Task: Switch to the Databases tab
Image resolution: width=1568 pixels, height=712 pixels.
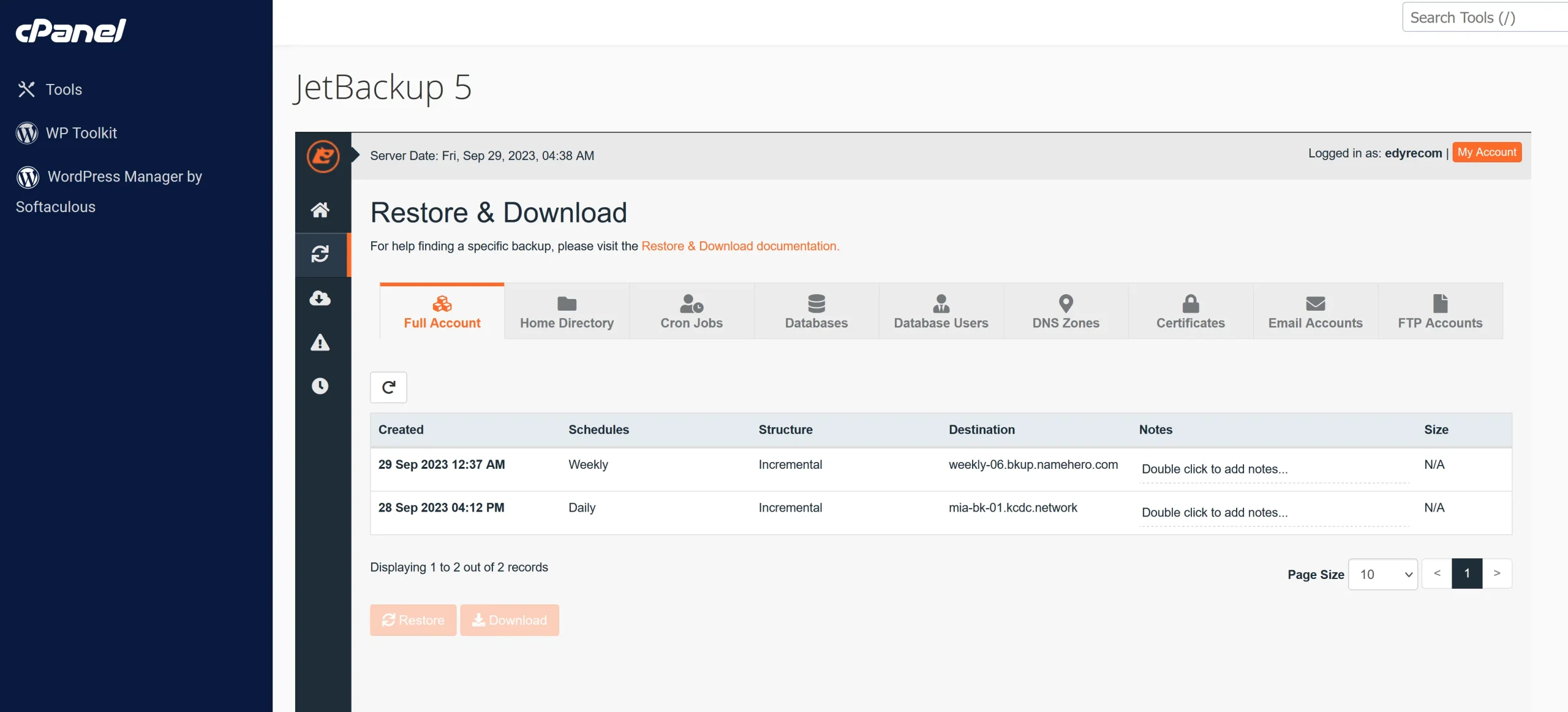Action: tap(815, 311)
